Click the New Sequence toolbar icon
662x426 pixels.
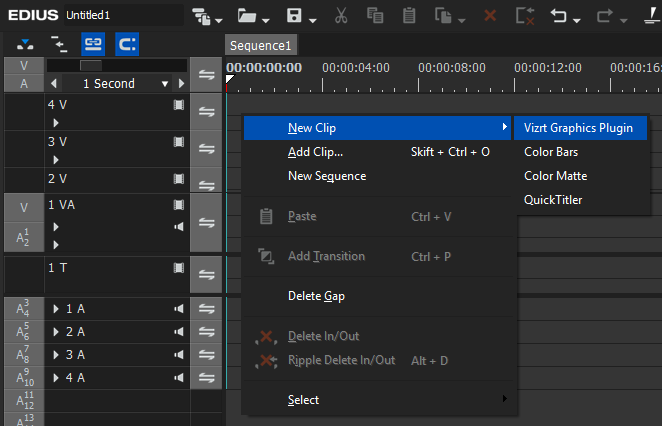click(x=201, y=16)
